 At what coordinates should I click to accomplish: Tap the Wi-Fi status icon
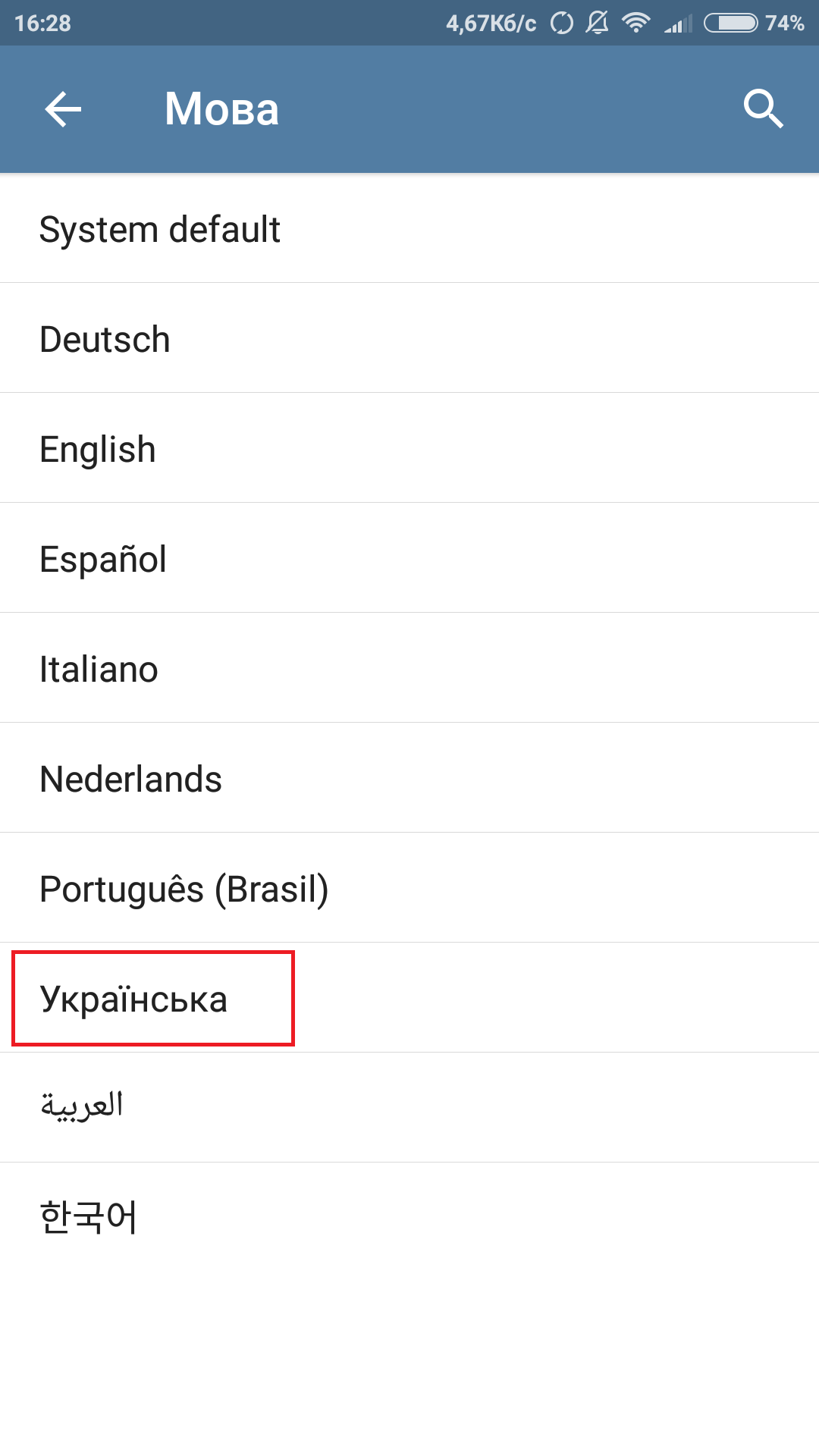pyautogui.click(x=635, y=23)
